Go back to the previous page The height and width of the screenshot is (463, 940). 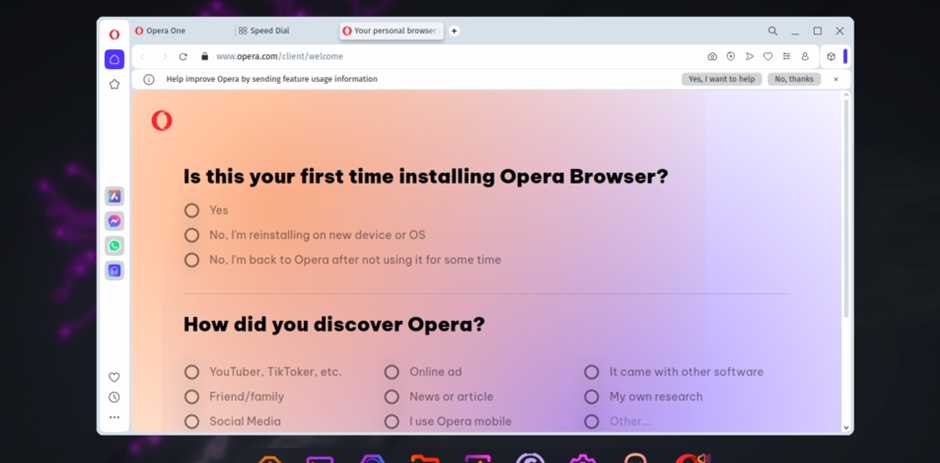[143, 56]
